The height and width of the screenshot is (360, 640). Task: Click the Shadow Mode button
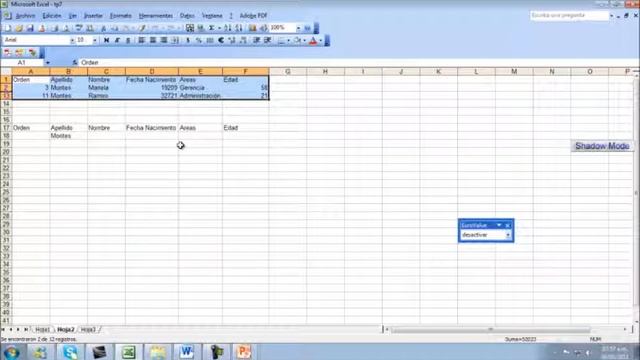click(602, 146)
